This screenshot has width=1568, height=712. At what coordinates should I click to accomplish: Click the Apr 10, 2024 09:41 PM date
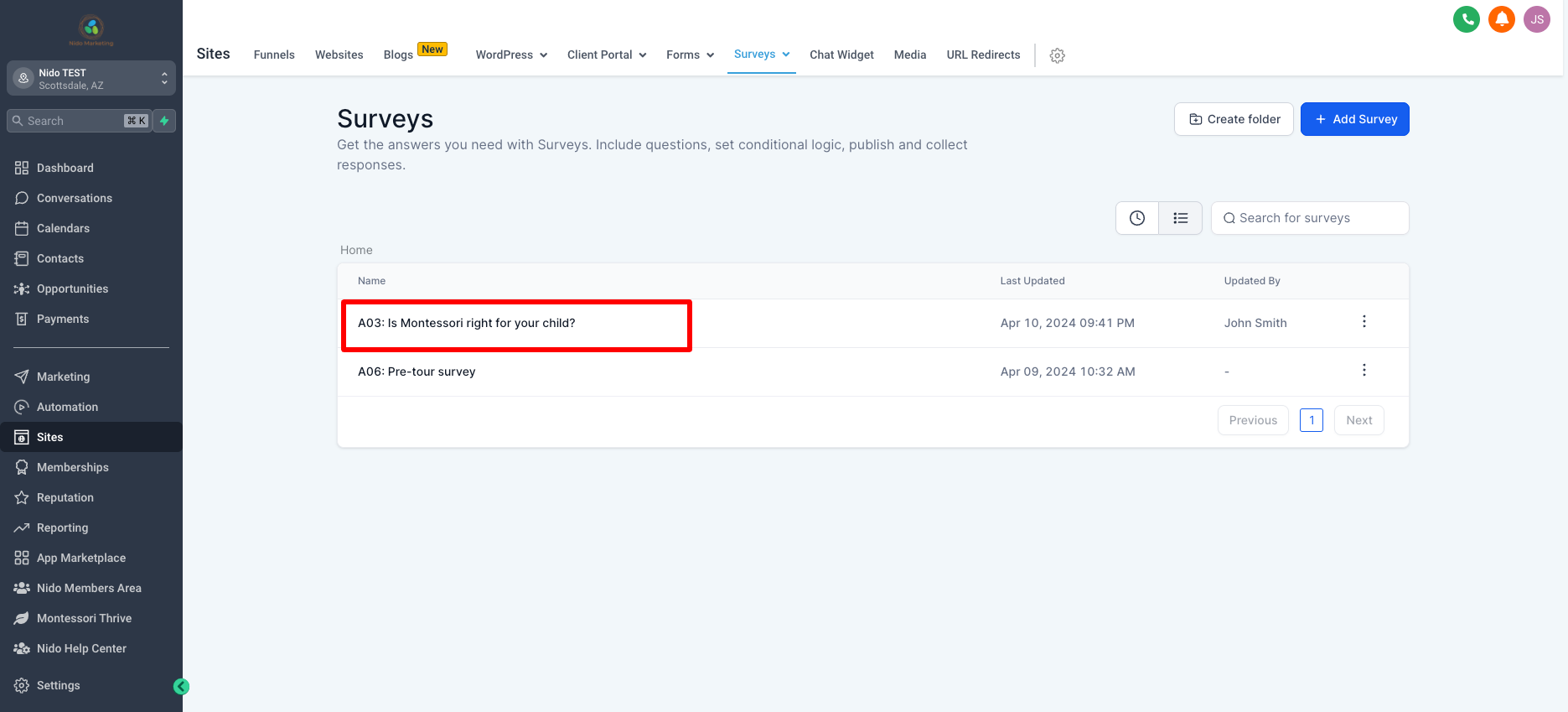pyautogui.click(x=1068, y=323)
